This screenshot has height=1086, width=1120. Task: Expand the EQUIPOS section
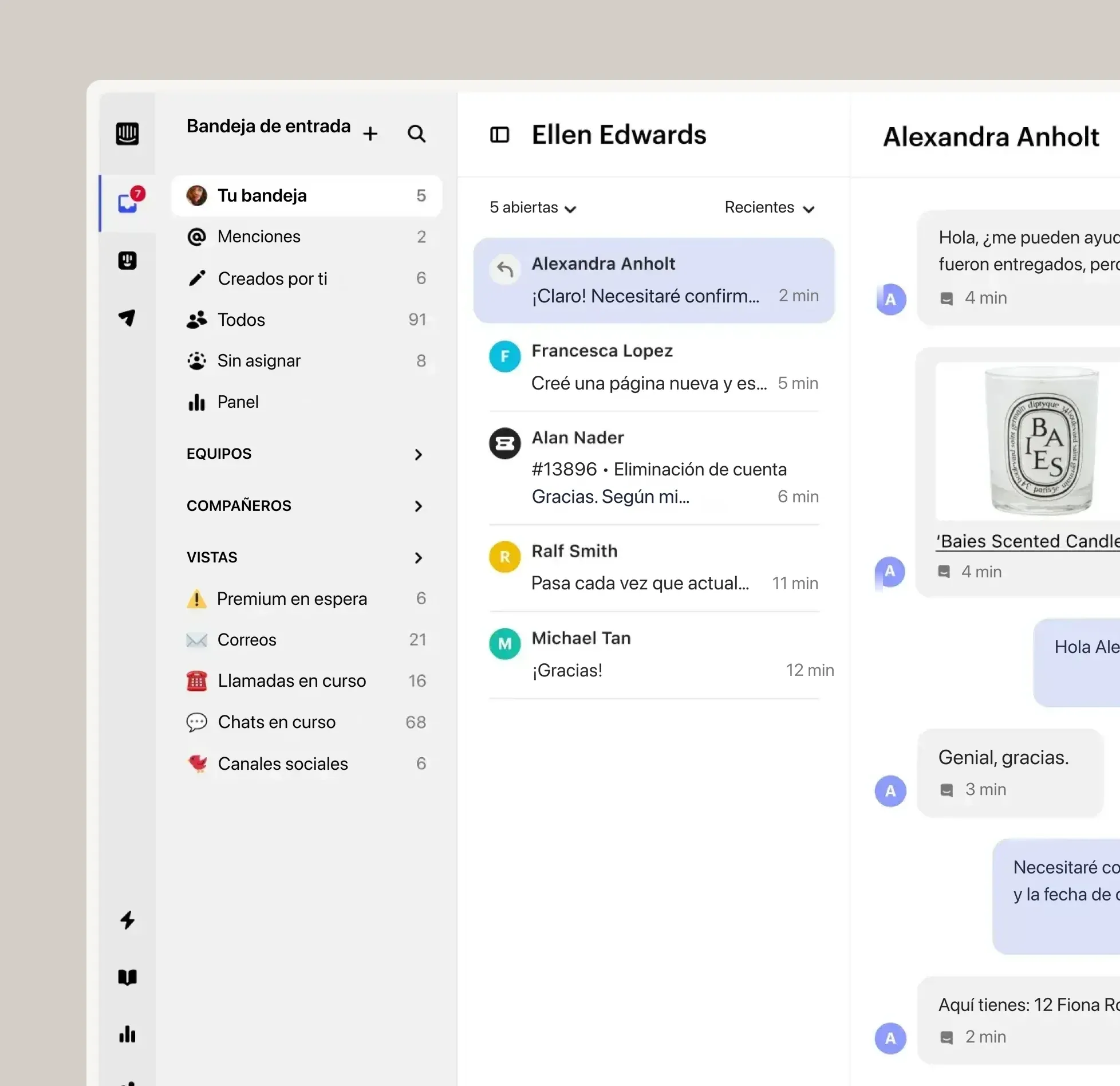306,454
